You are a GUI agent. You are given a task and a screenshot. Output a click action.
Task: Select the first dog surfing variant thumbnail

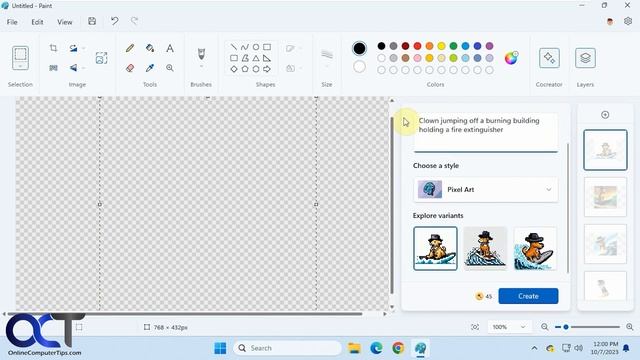click(435, 248)
